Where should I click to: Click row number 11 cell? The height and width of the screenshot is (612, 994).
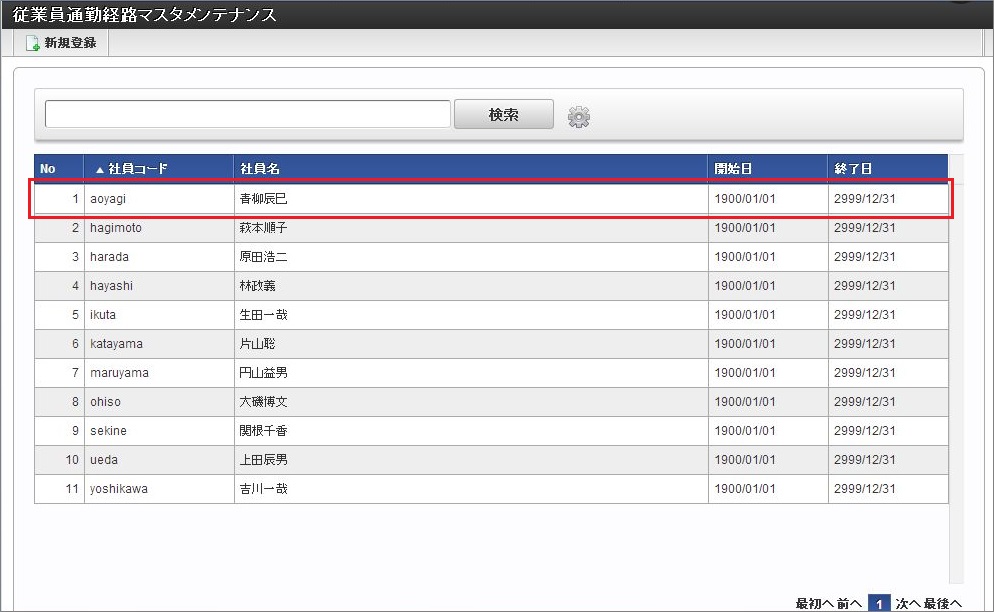[60, 489]
